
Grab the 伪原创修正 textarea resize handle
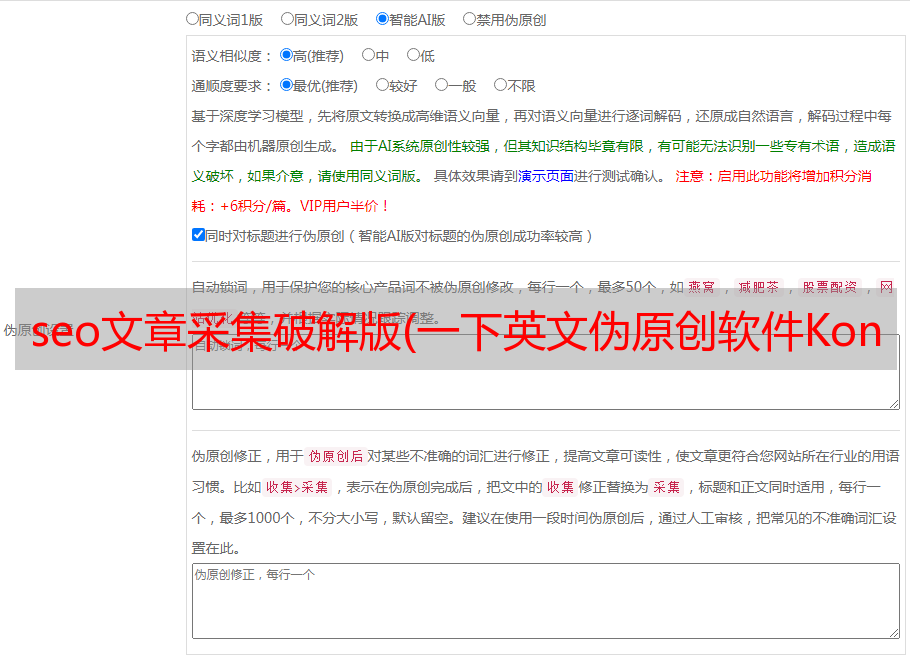[x=894, y=634]
